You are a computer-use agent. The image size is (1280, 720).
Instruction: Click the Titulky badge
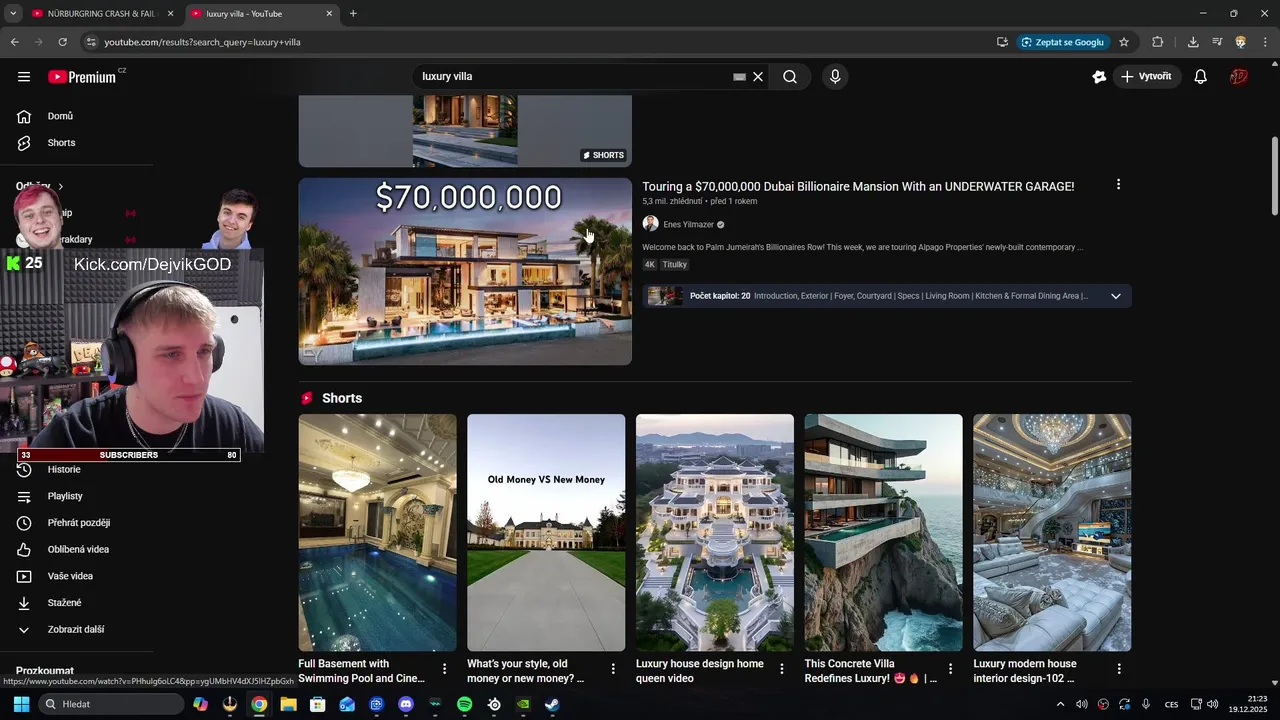(x=675, y=265)
